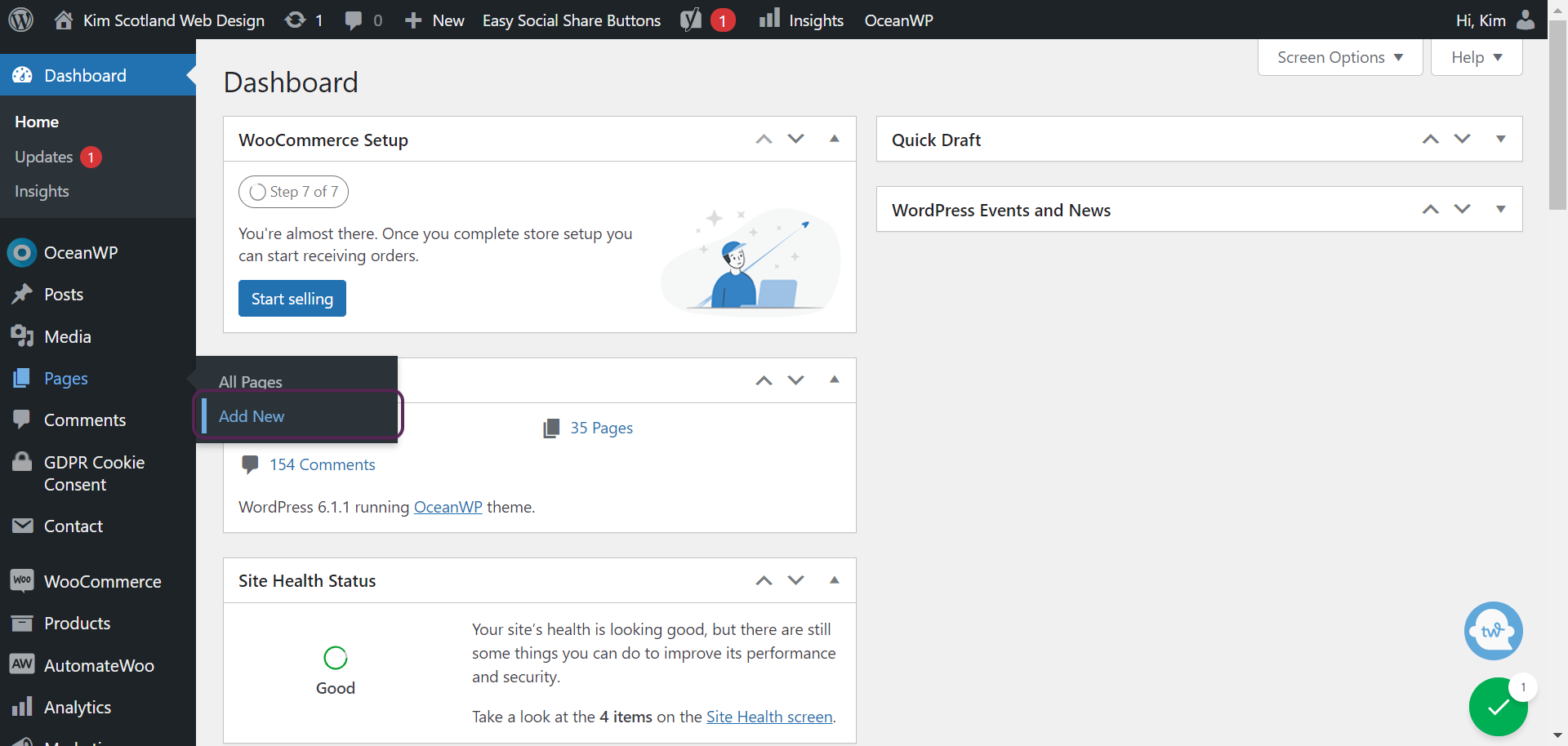Select Add New in Pages flyout
This screenshot has width=1568, height=746.
[x=252, y=416]
